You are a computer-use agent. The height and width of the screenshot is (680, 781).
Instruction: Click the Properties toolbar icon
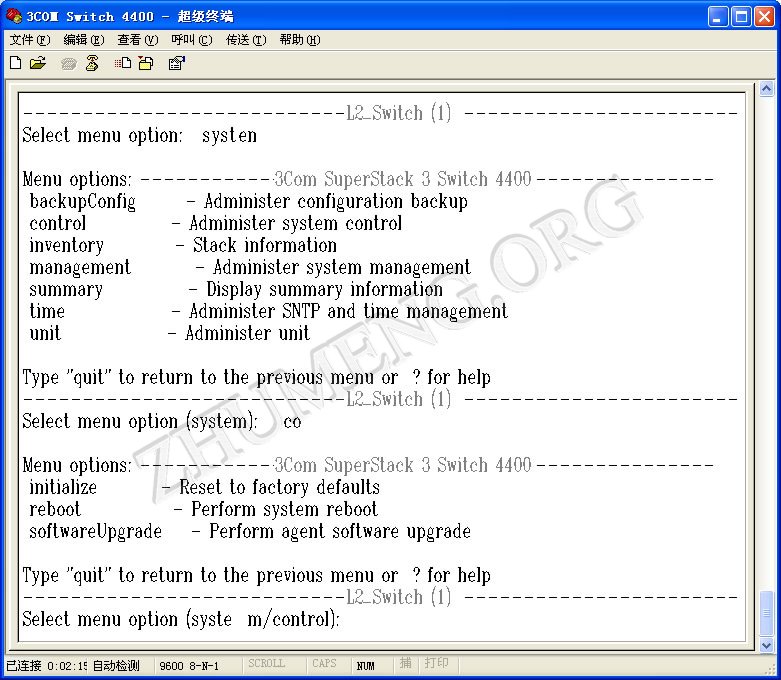(176, 63)
